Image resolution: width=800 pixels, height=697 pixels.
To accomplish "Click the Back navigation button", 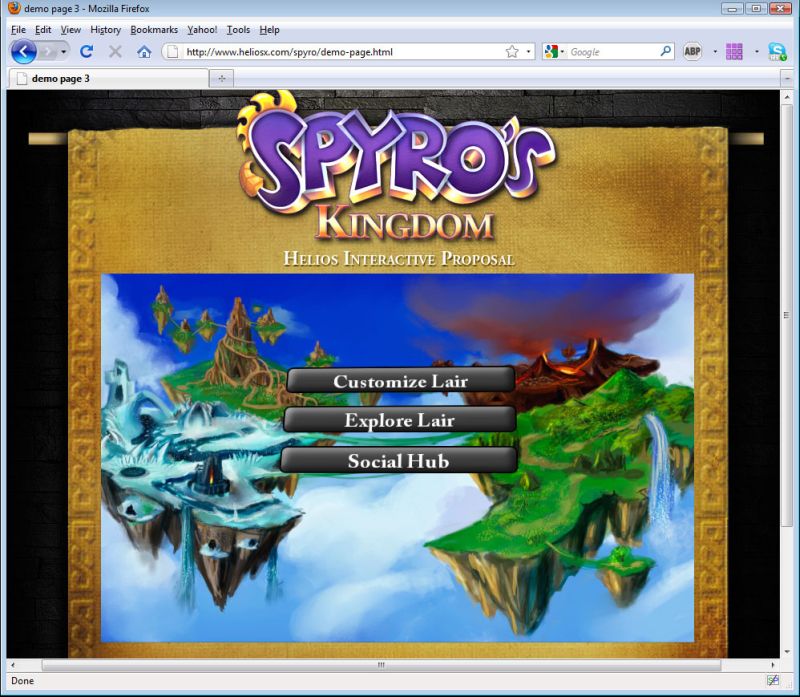I will (x=23, y=52).
